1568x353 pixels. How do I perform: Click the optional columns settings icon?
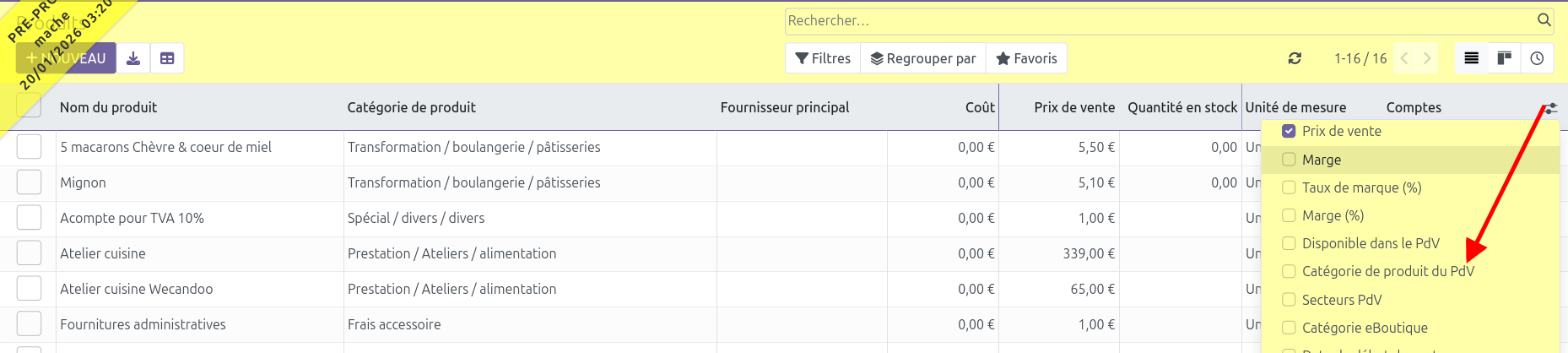tap(1551, 108)
